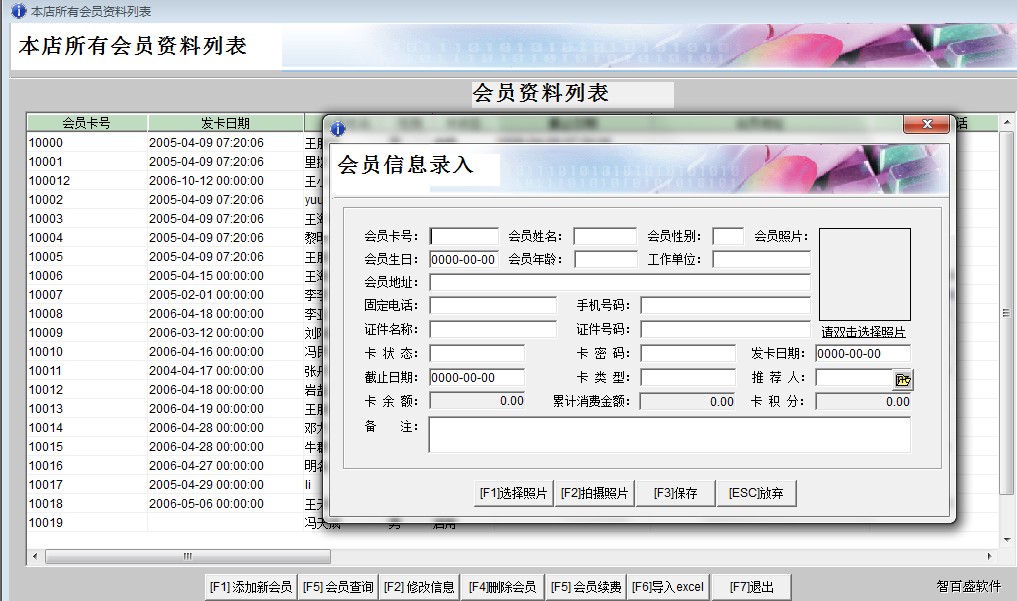
Task: Focus the card type field
Action: pyautogui.click(x=688, y=377)
